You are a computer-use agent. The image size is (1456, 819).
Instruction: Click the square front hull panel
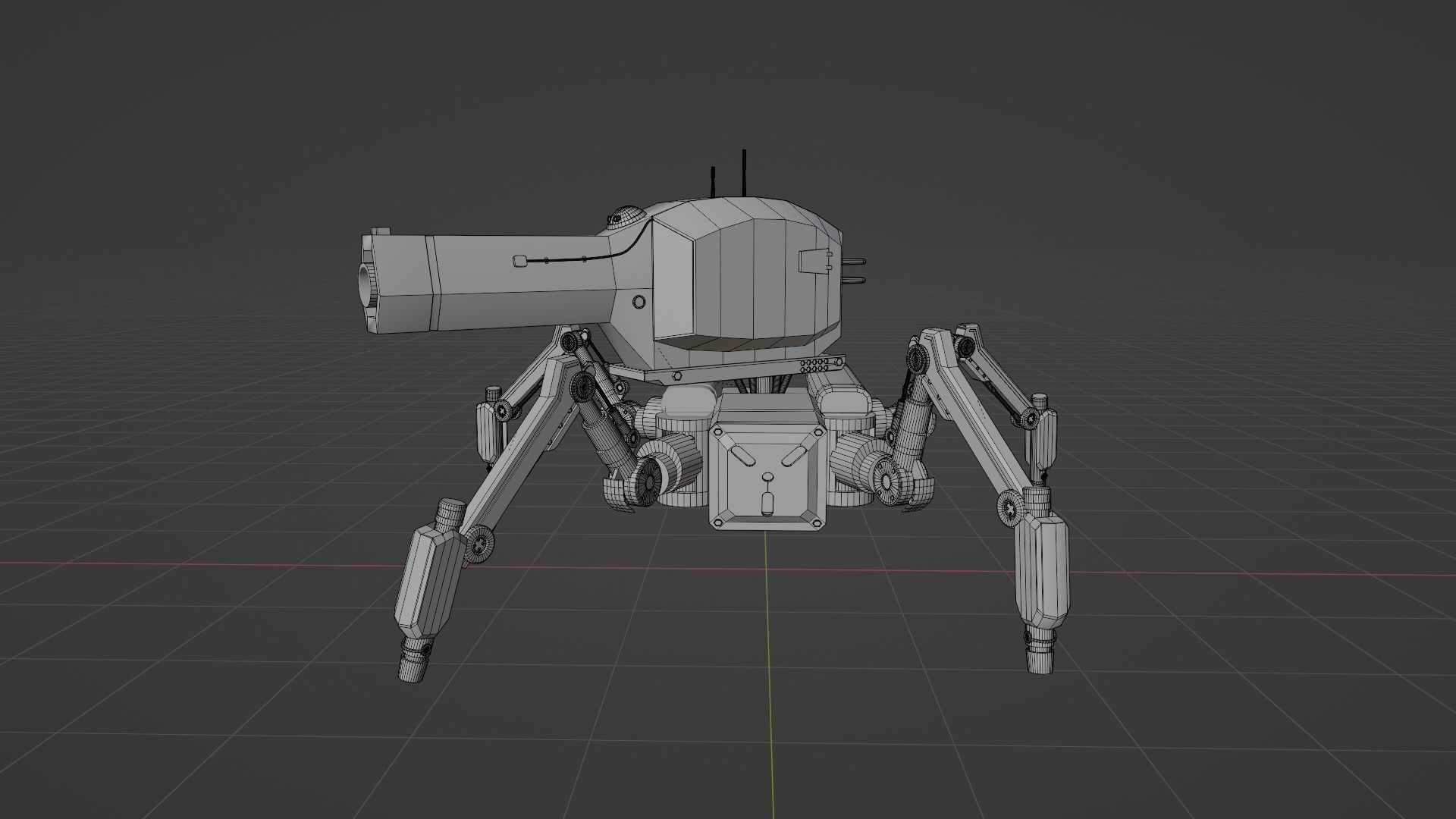click(767, 476)
